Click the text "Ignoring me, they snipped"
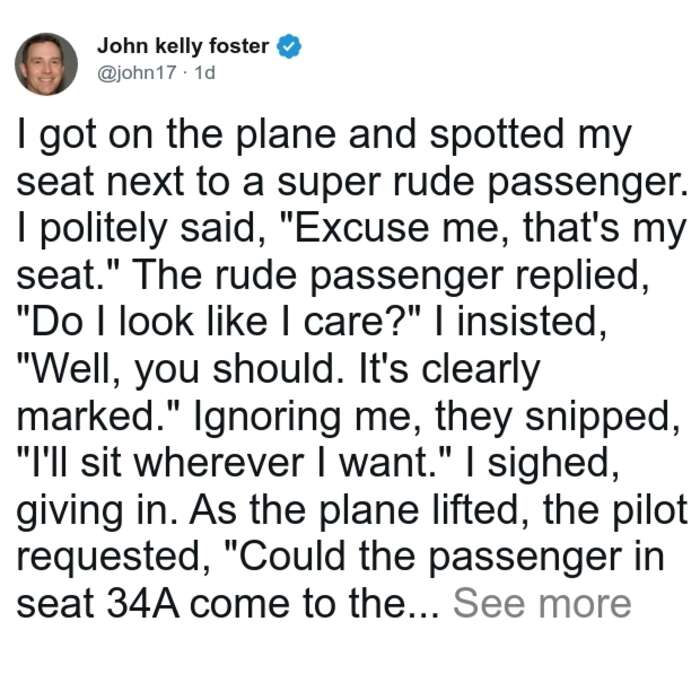Image resolution: width=700 pixels, height=700 pixels. tap(438, 417)
